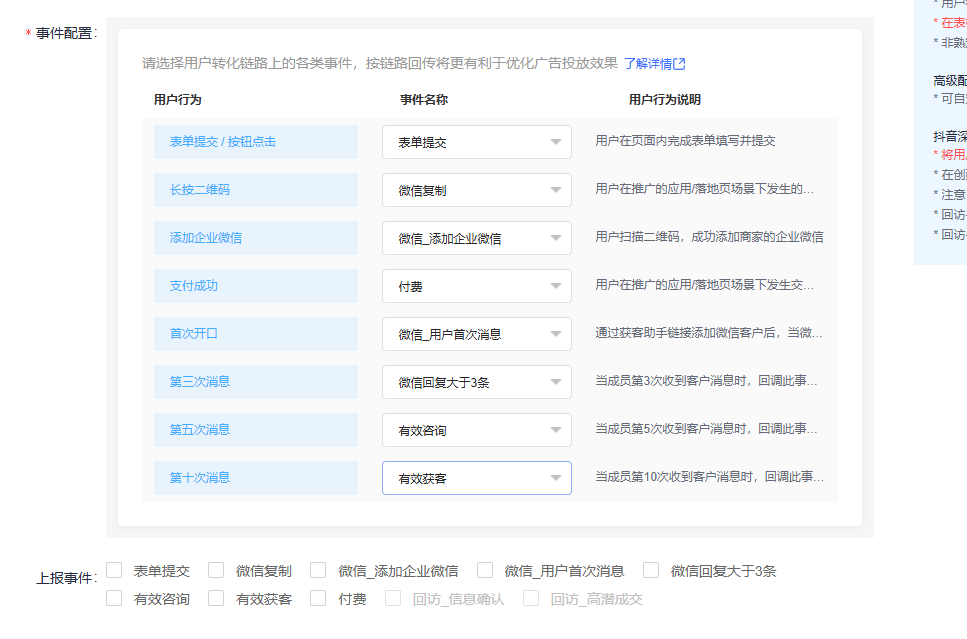Open the 了解详情 external link
The width and height of the screenshot is (967, 639).
coord(654,64)
